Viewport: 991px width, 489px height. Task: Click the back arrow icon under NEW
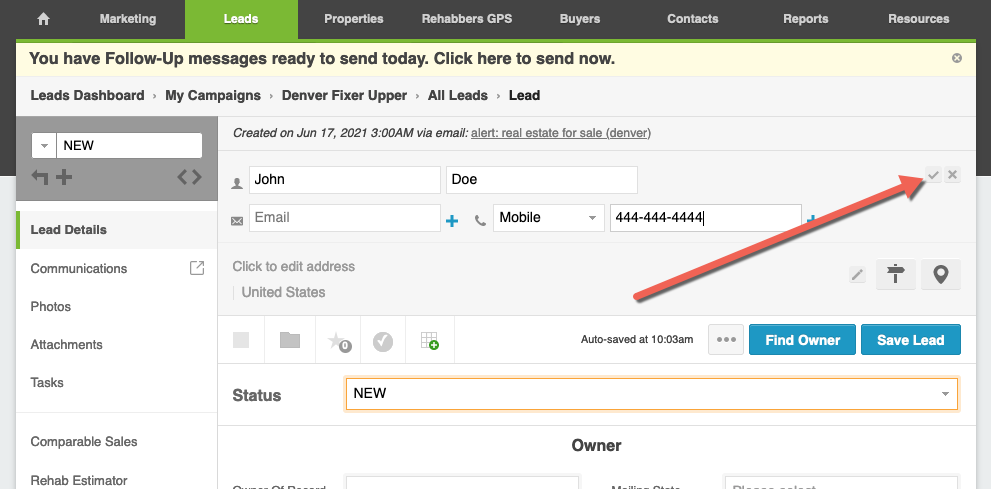[x=40, y=178]
